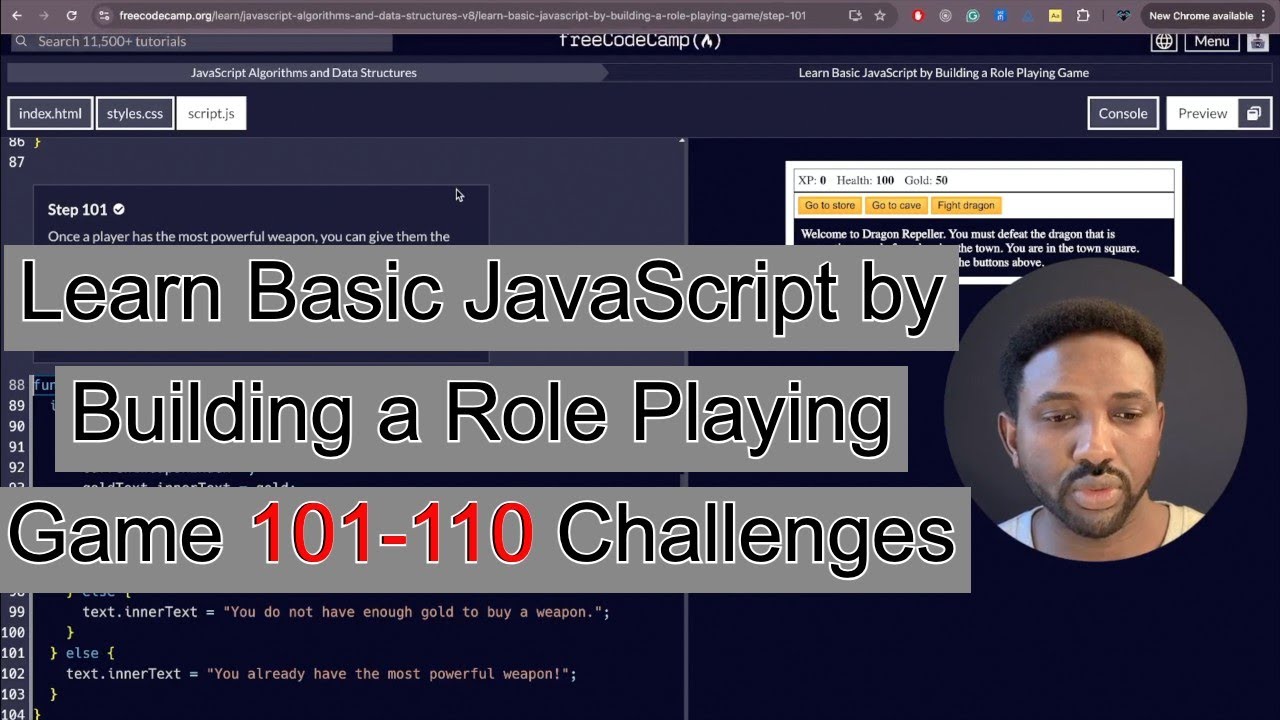Open the freeCodeCamp home logo

click(640, 41)
